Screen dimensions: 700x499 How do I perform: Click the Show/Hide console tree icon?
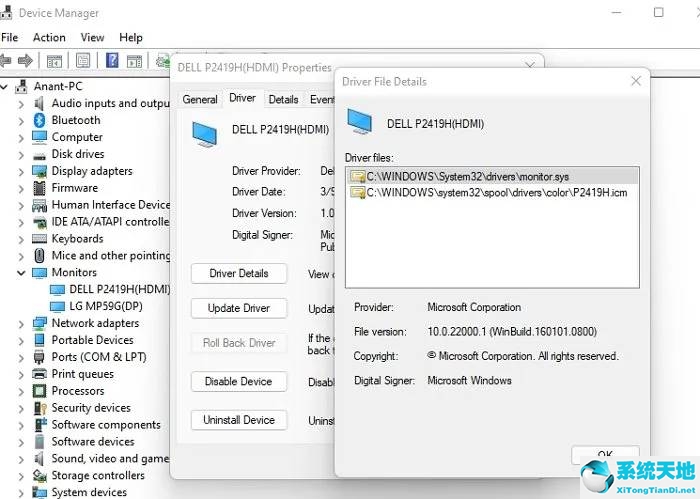click(x=54, y=61)
